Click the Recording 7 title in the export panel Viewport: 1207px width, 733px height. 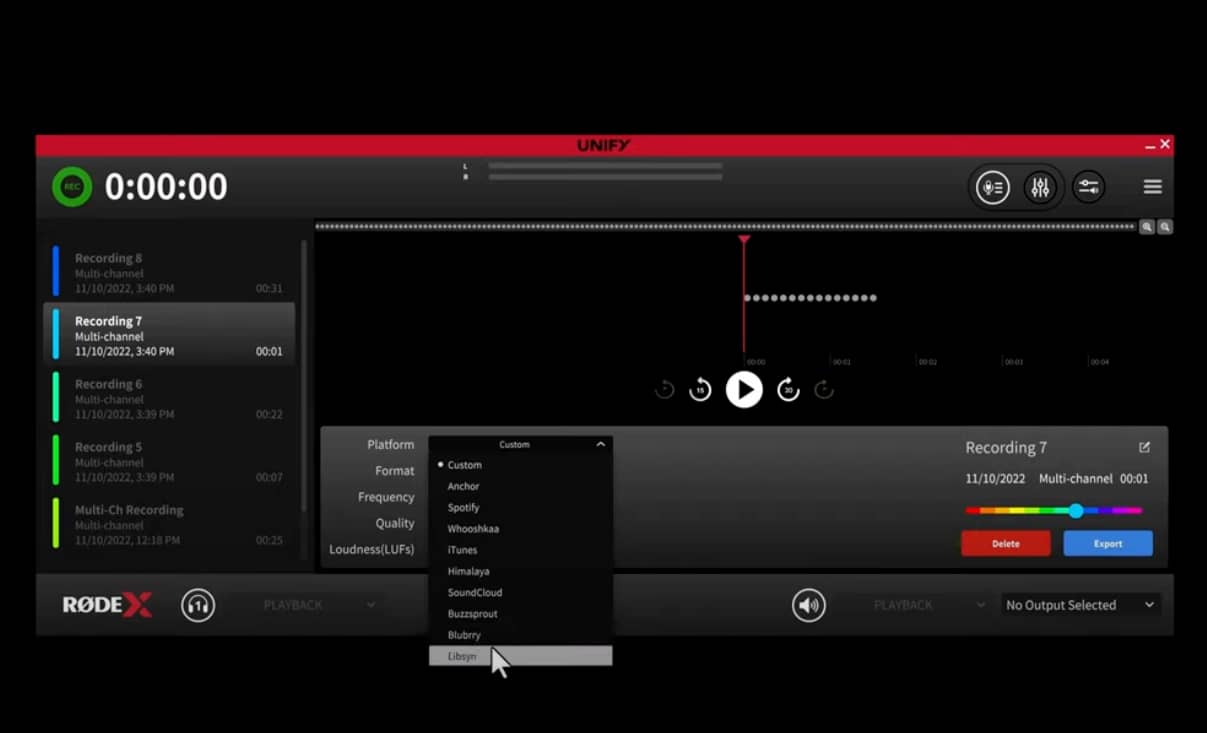[x=1006, y=448]
